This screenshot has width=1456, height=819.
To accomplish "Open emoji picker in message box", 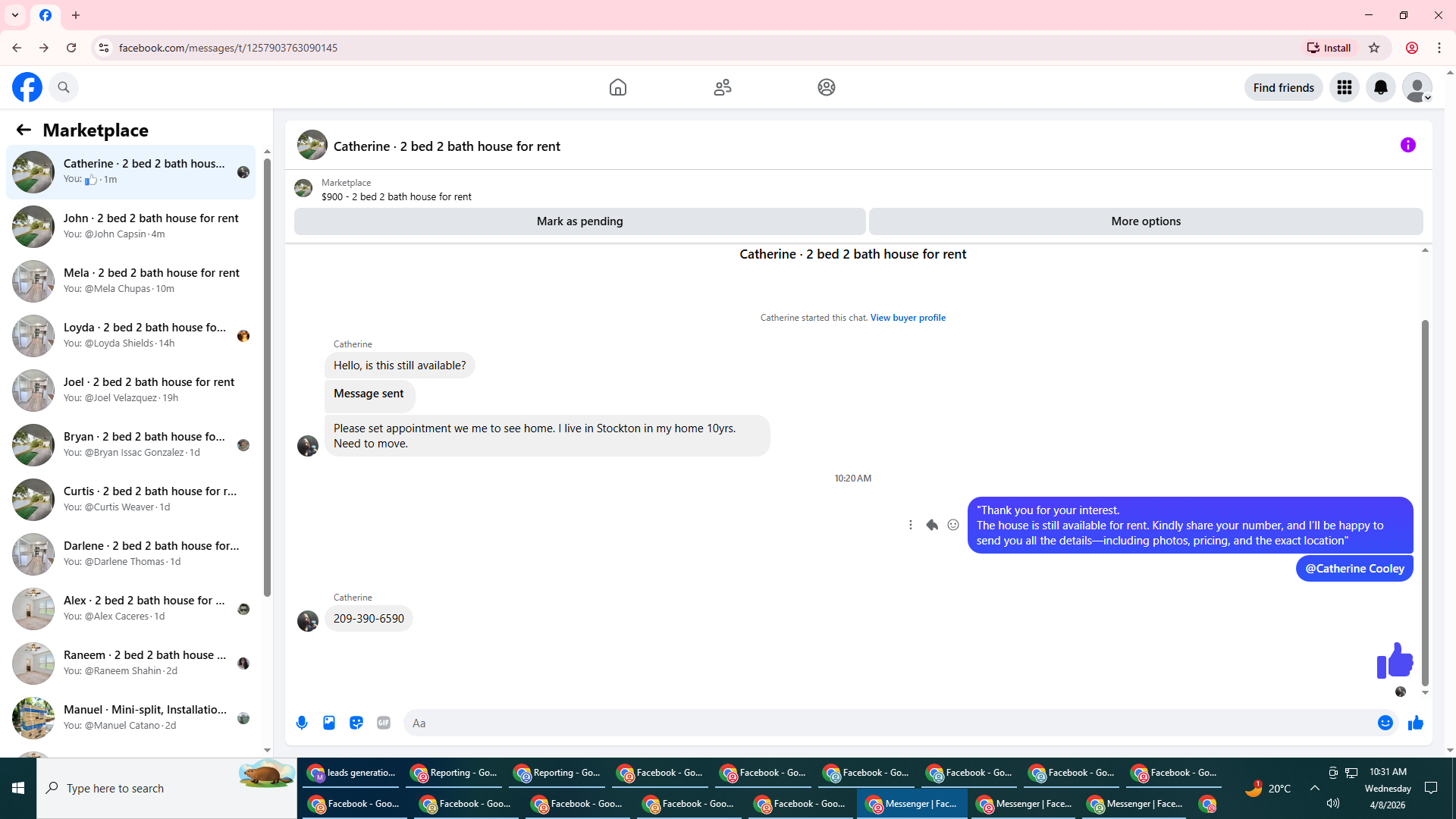I will pos(1385,723).
